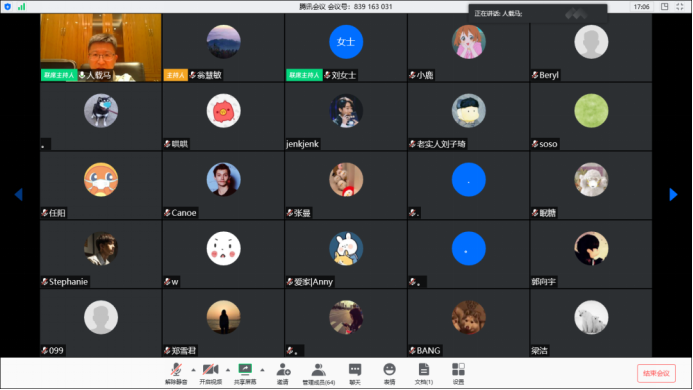
Task: Click the blue security shield icon
Action: tap(8, 7)
